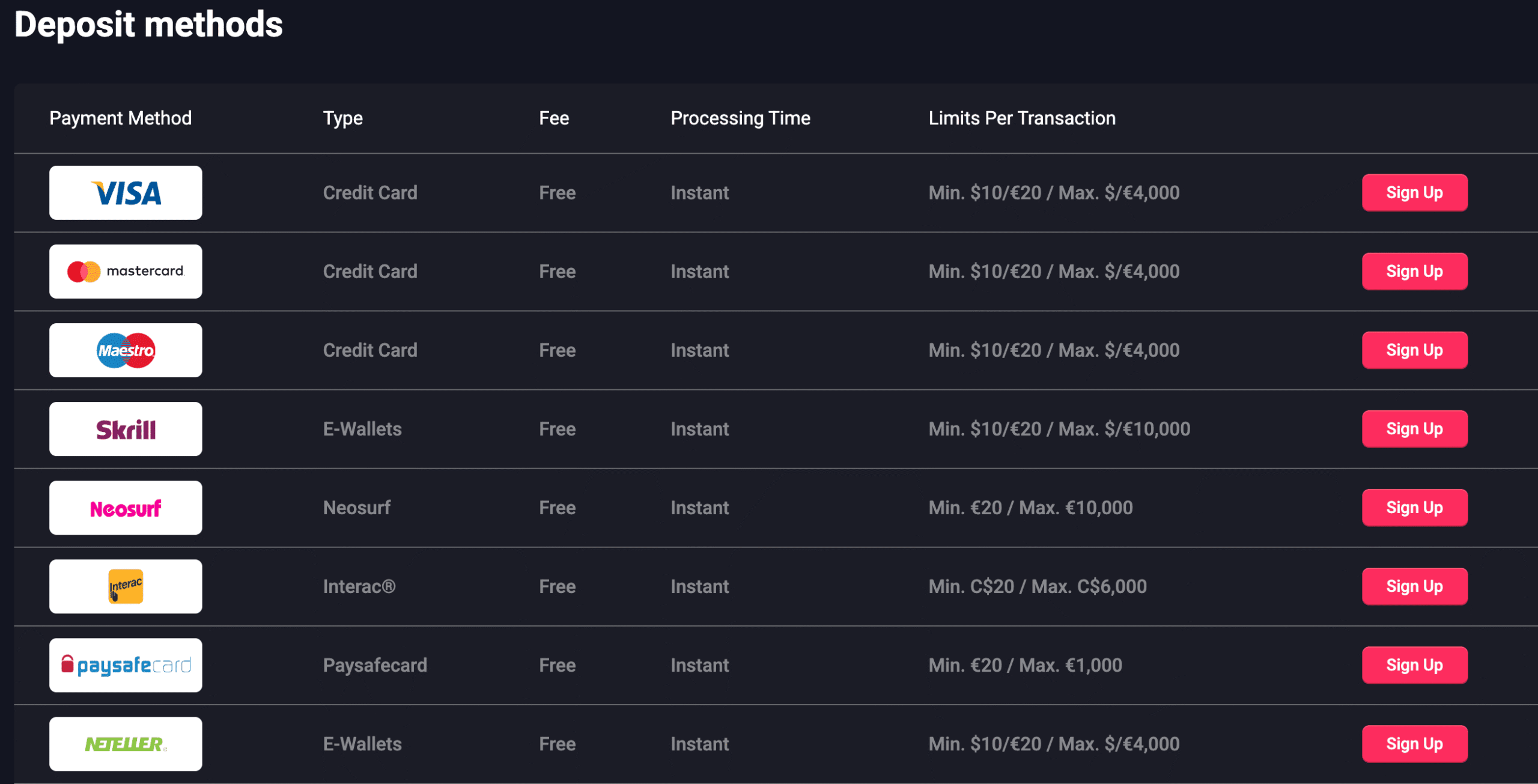Sign up via the Maestro row button

click(x=1415, y=350)
